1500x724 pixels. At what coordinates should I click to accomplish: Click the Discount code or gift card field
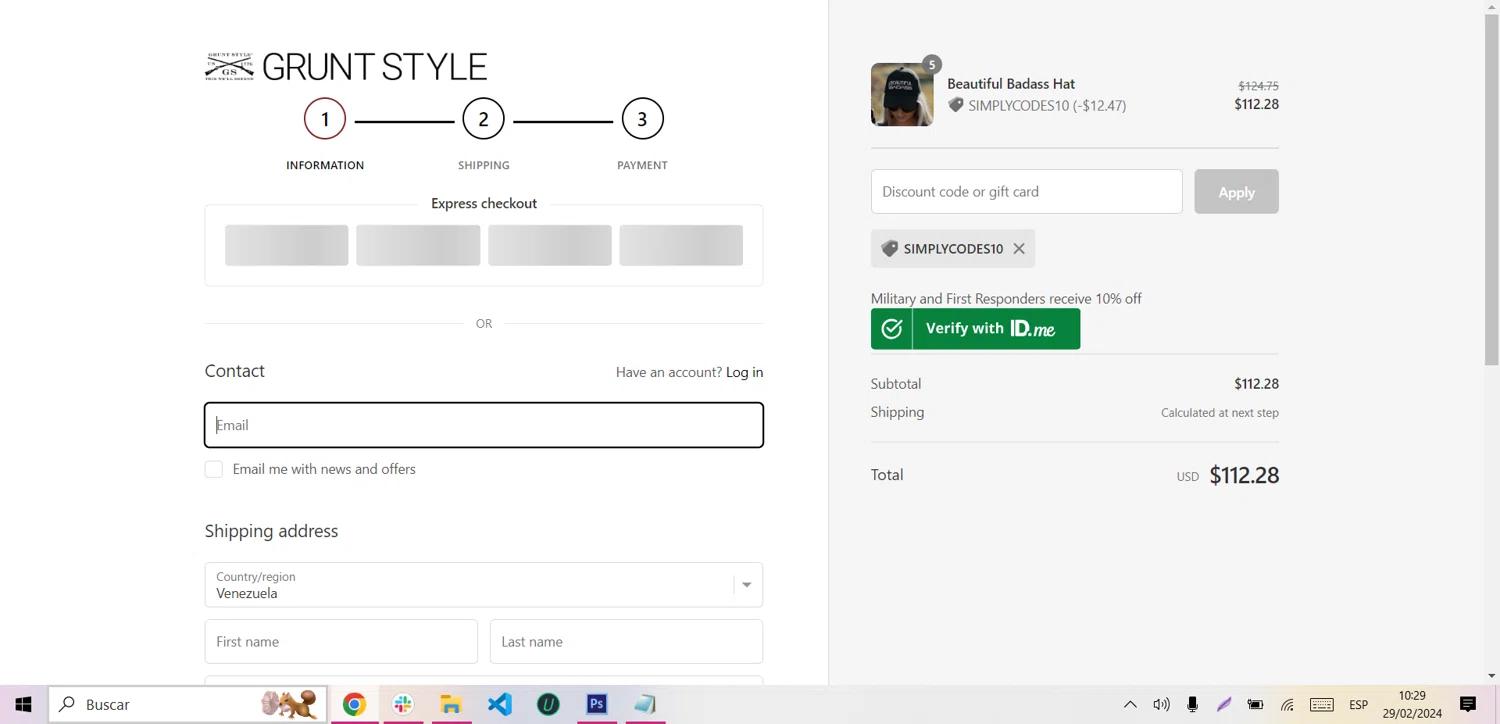[1027, 191]
